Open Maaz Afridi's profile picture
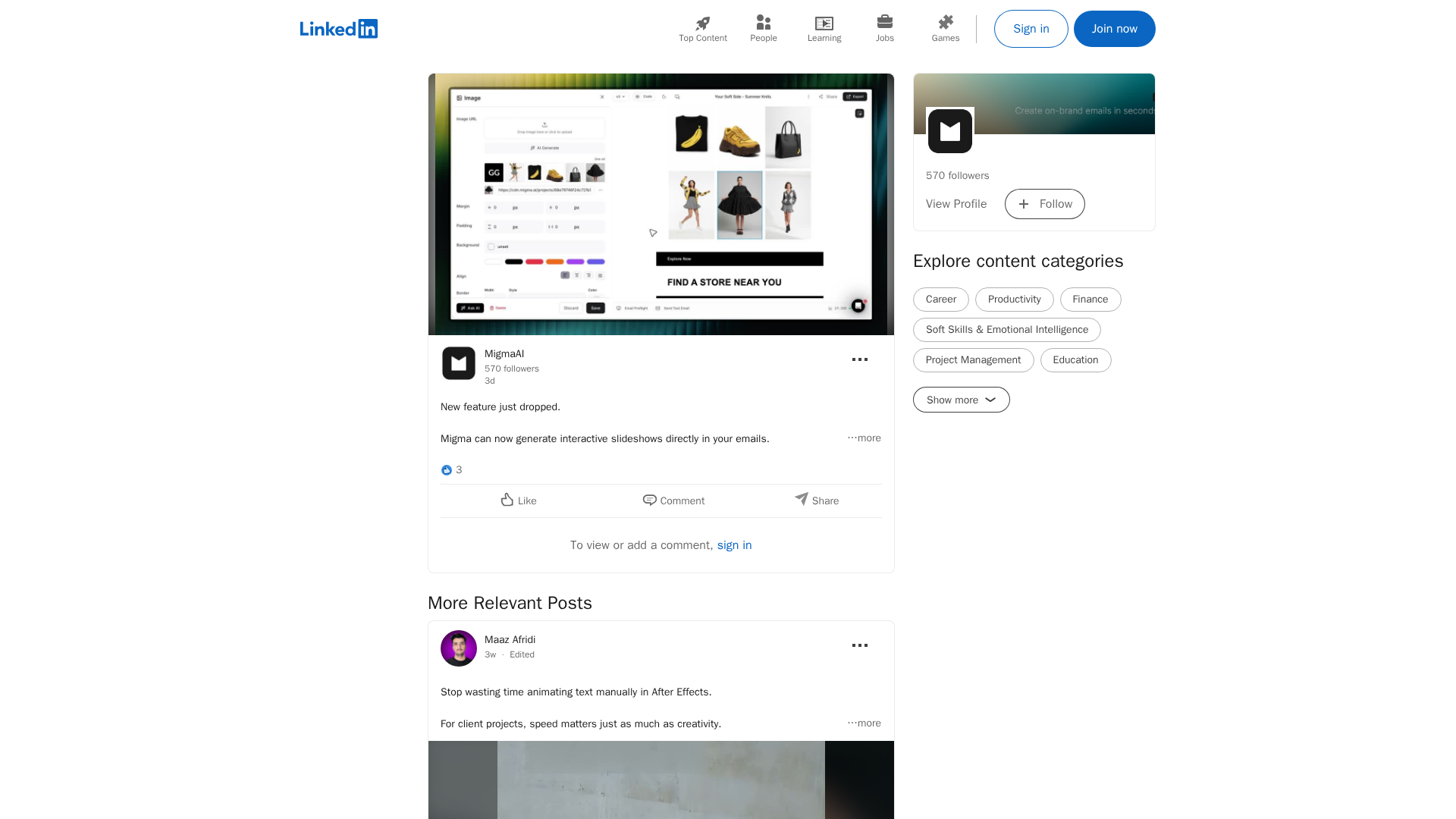The width and height of the screenshot is (1456, 819). pos(459,648)
